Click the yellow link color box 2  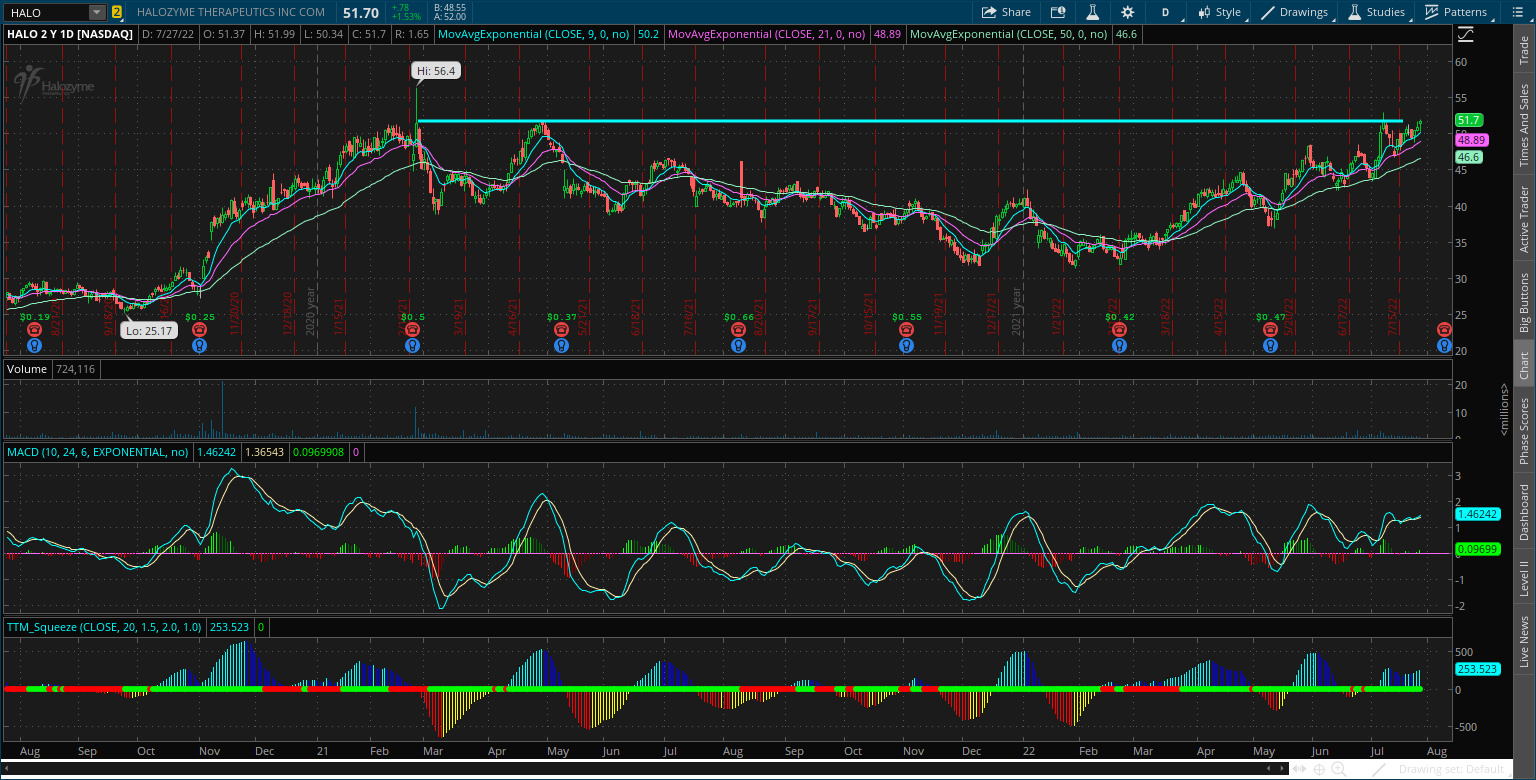(x=117, y=12)
